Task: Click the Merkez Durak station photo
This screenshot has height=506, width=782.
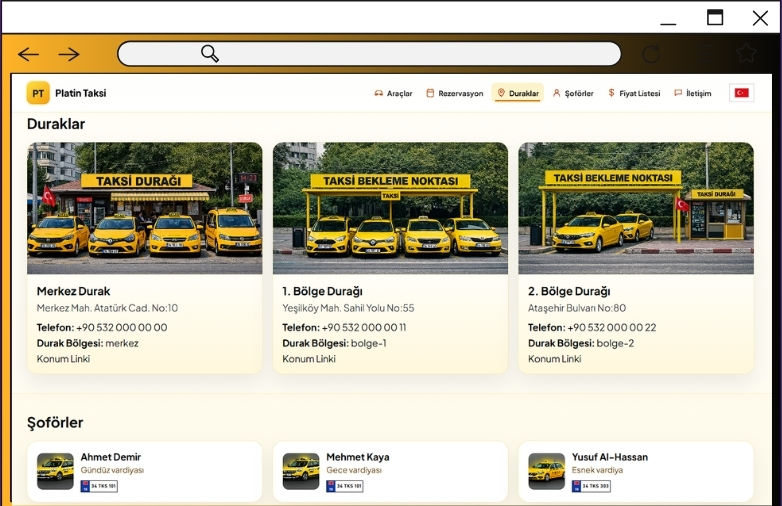Action: point(144,208)
